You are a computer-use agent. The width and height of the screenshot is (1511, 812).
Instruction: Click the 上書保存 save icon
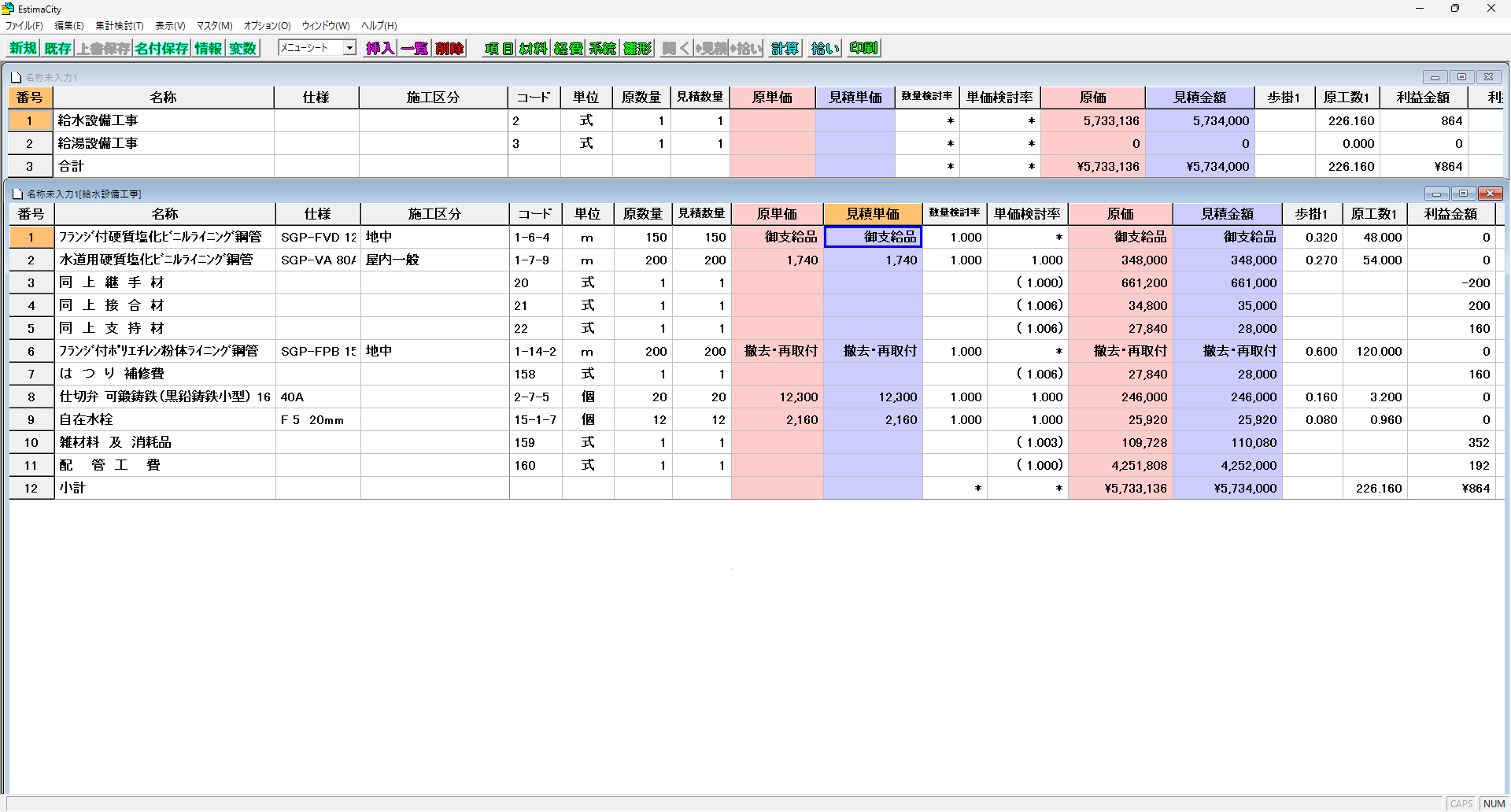pos(103,48)
